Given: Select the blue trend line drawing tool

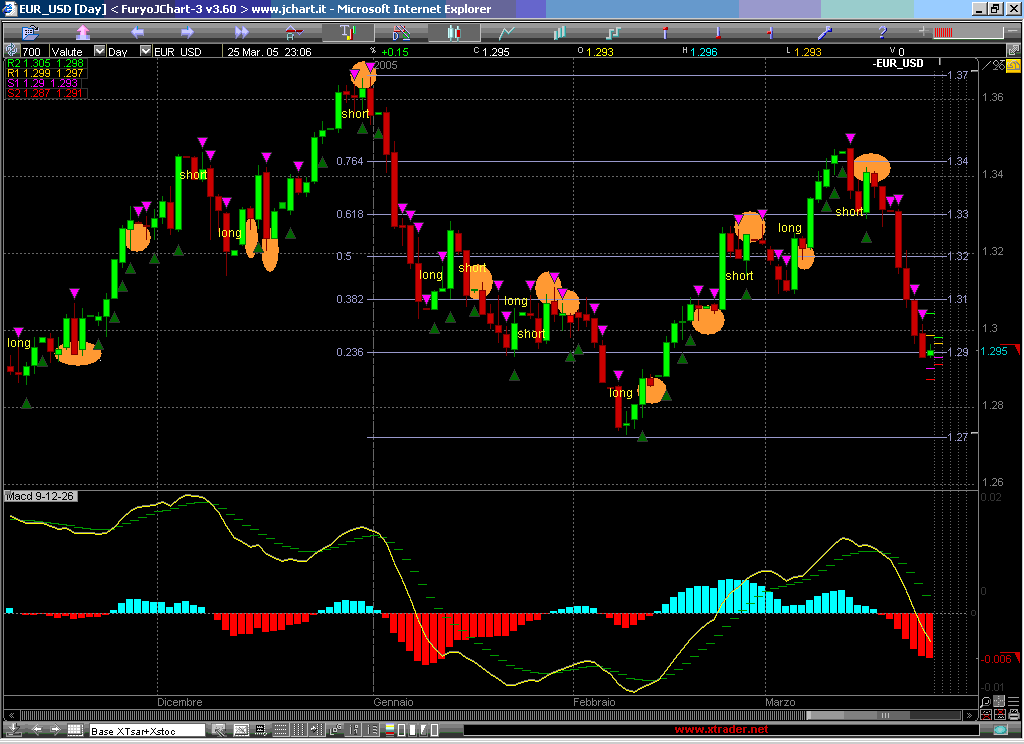Looking at the screenshot, I should point(826,33).
